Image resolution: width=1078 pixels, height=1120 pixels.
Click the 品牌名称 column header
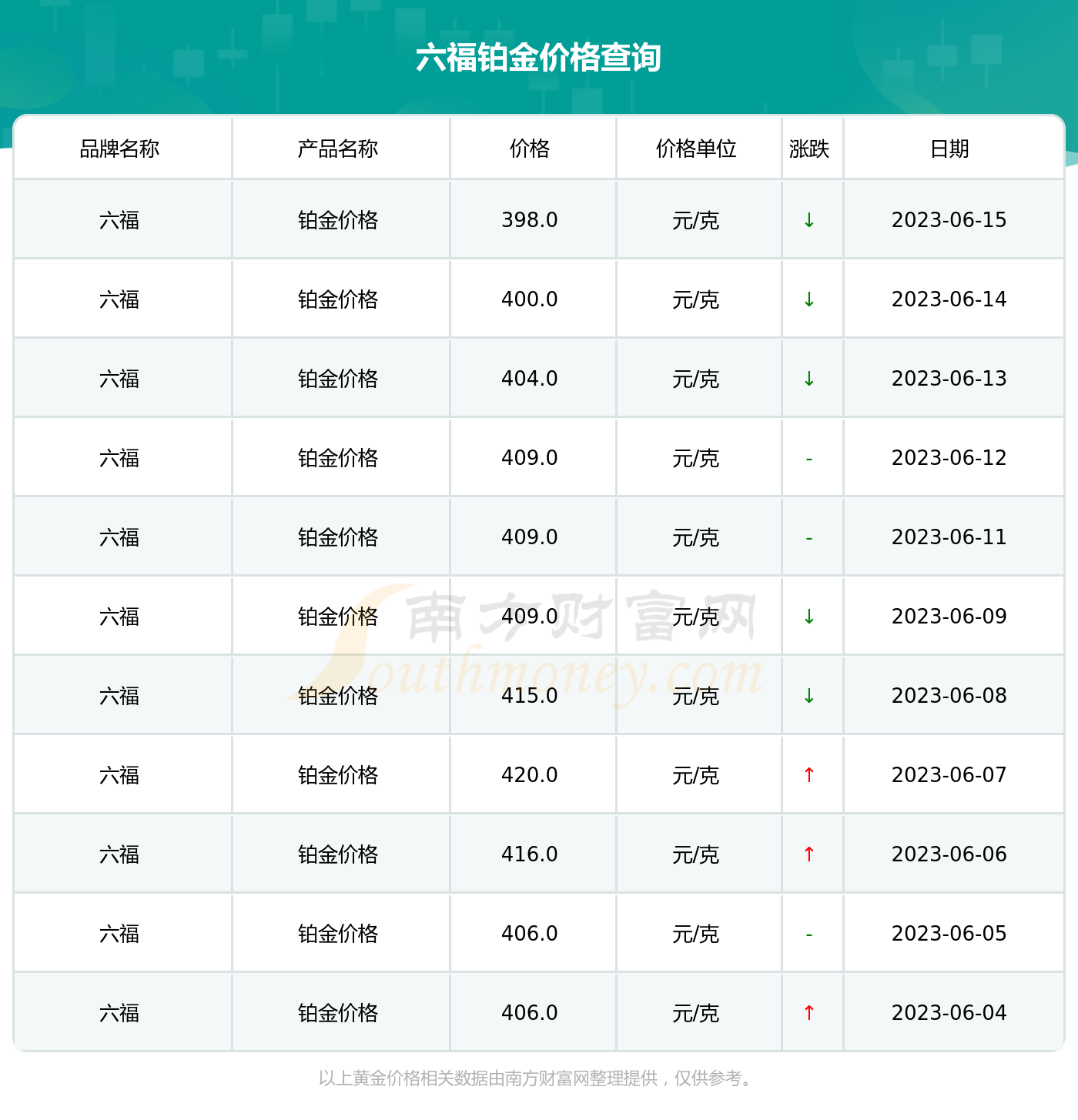point(119,149)
